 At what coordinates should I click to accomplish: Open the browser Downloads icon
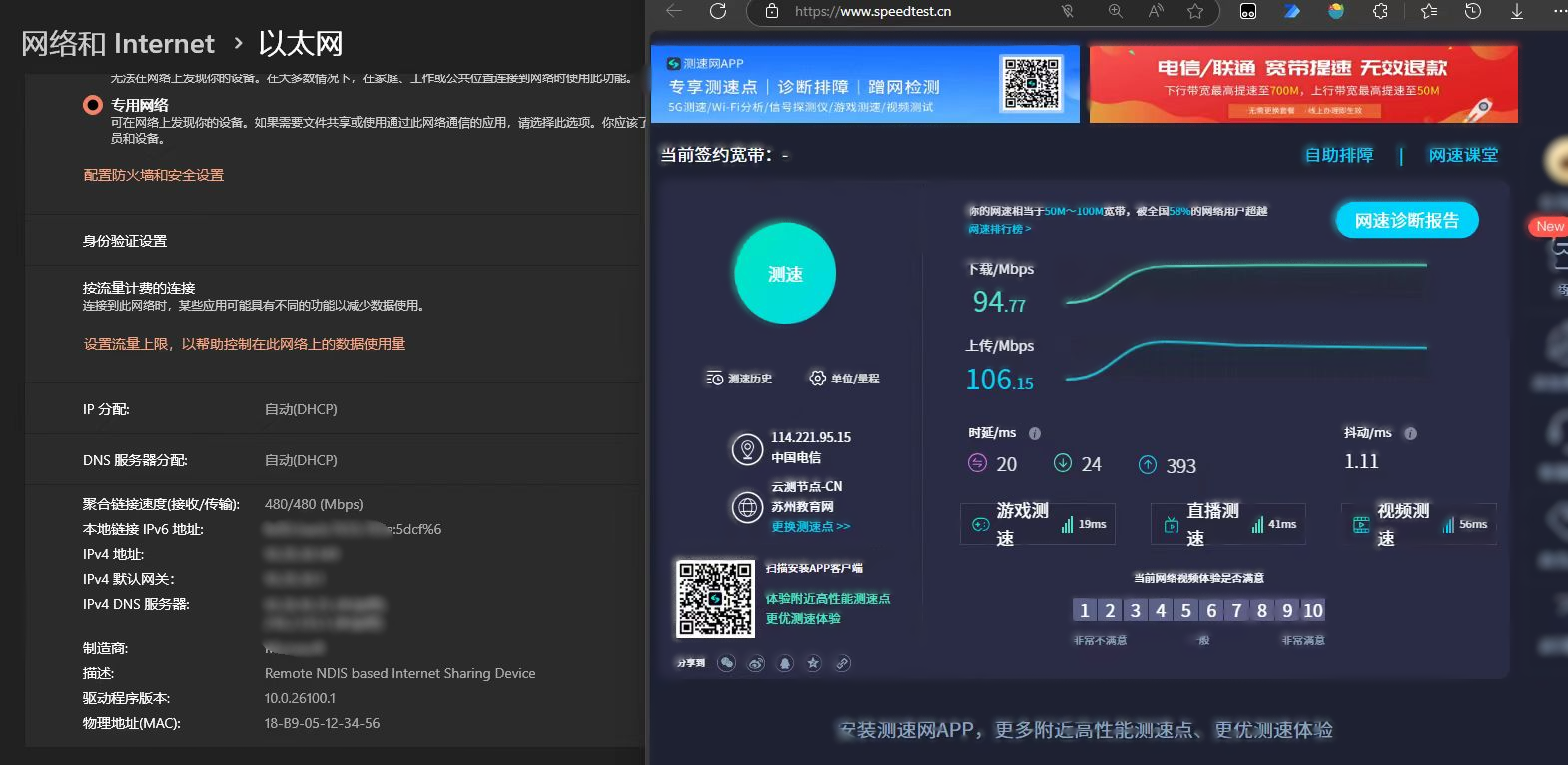pos(1516,11)
